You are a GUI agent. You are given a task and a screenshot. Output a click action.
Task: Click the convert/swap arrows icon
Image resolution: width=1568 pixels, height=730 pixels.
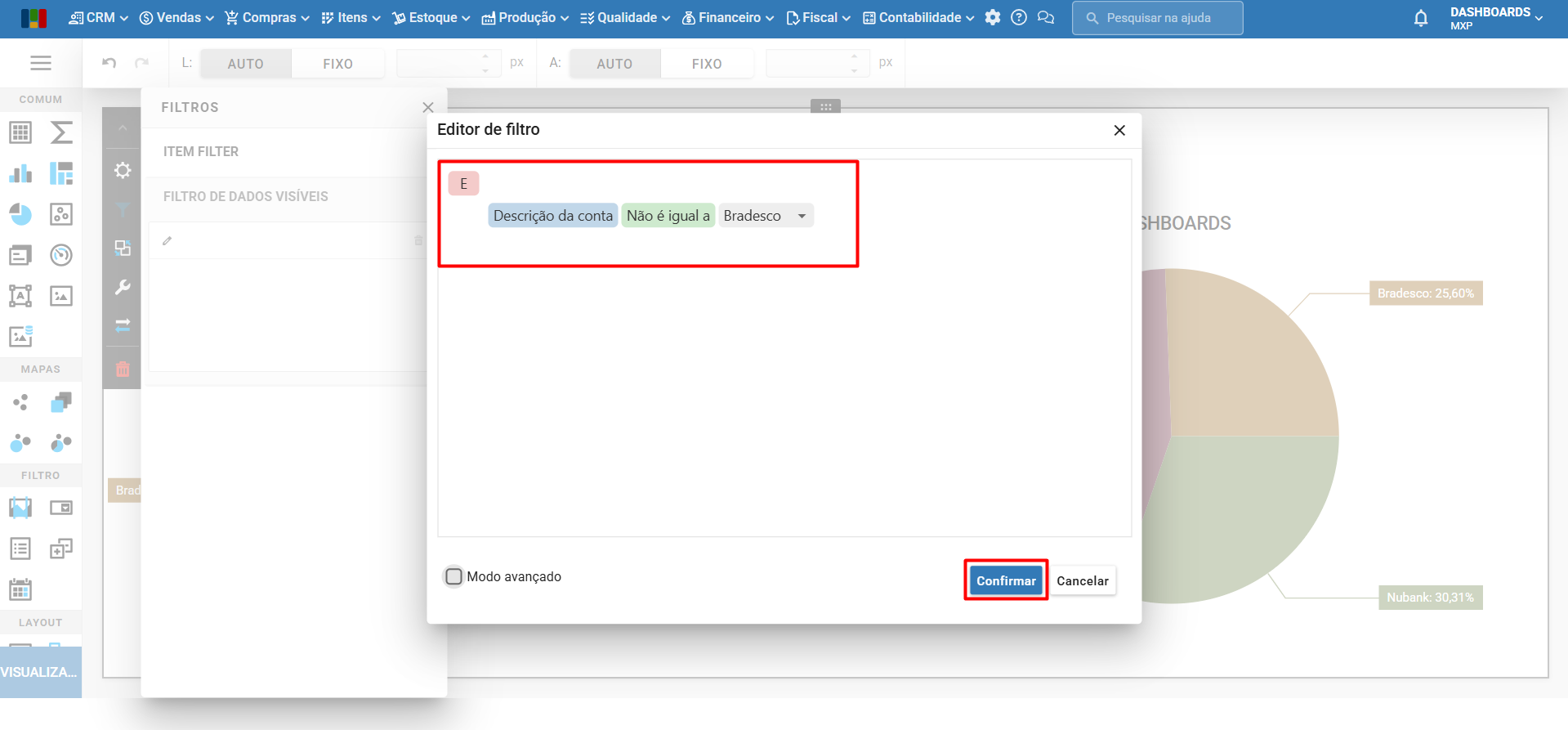click(123, 325)
